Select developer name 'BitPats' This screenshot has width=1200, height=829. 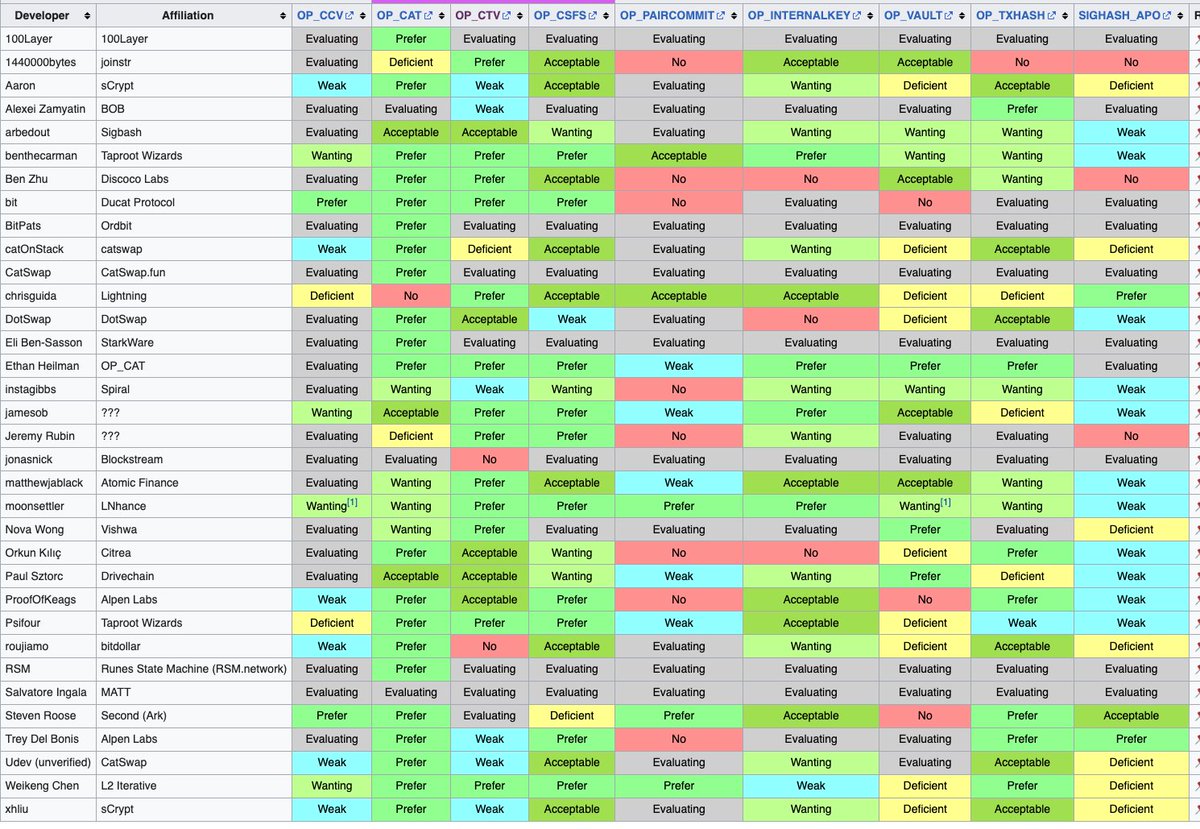[24, 226]
